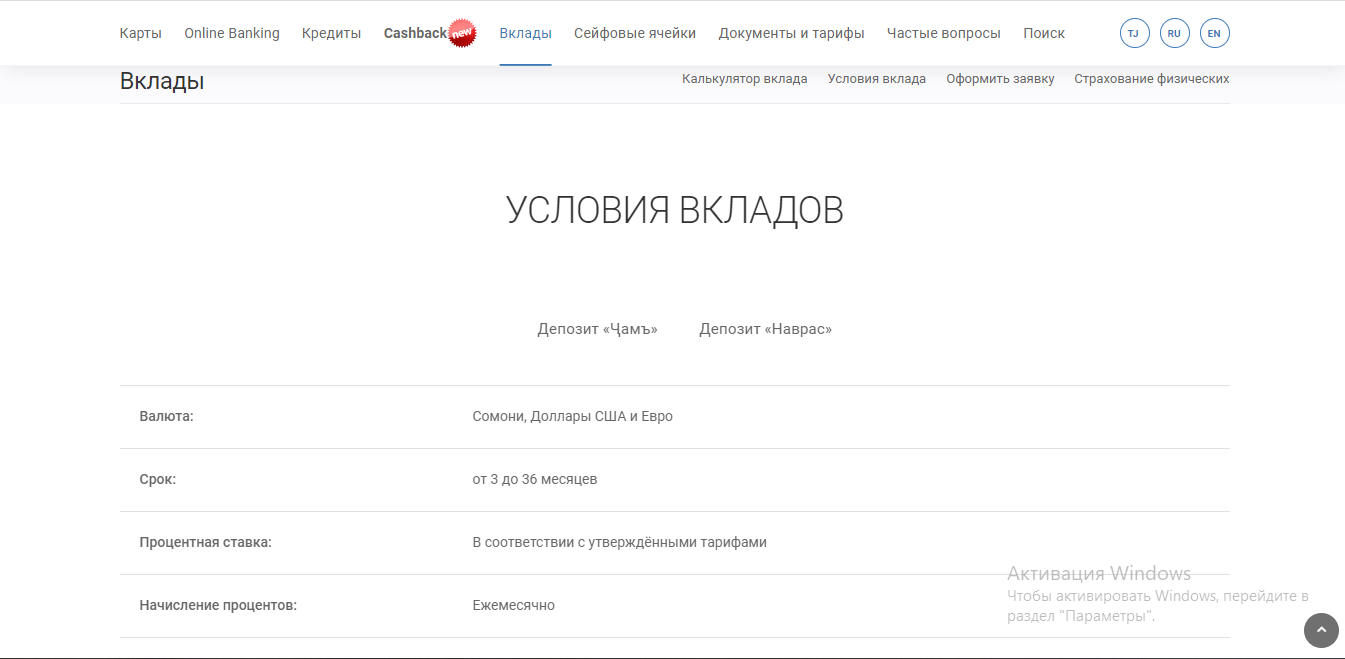Open the Страхование физических link

[x=1151, y=79]
